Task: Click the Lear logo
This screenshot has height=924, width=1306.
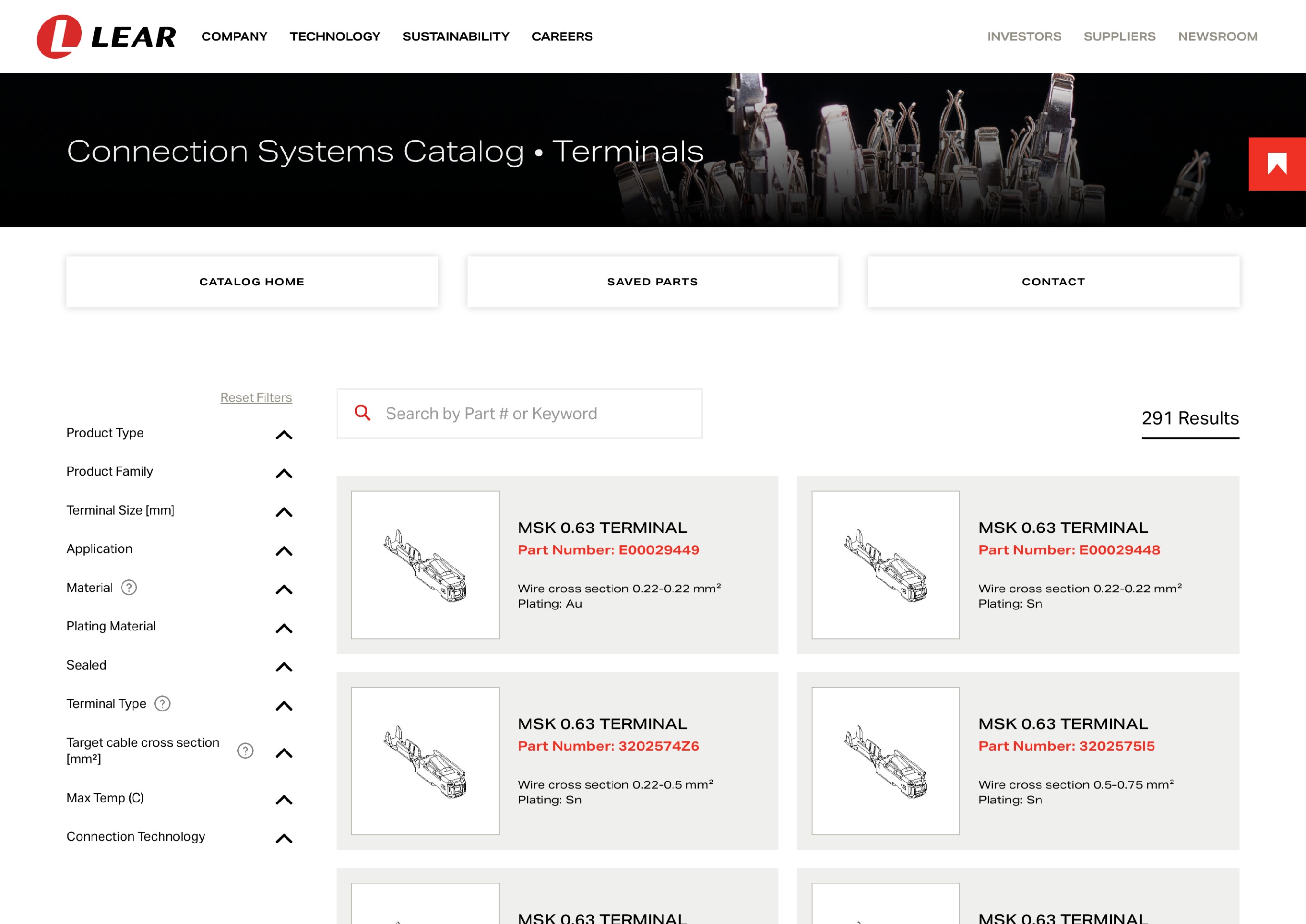Action: pos(106,36)
